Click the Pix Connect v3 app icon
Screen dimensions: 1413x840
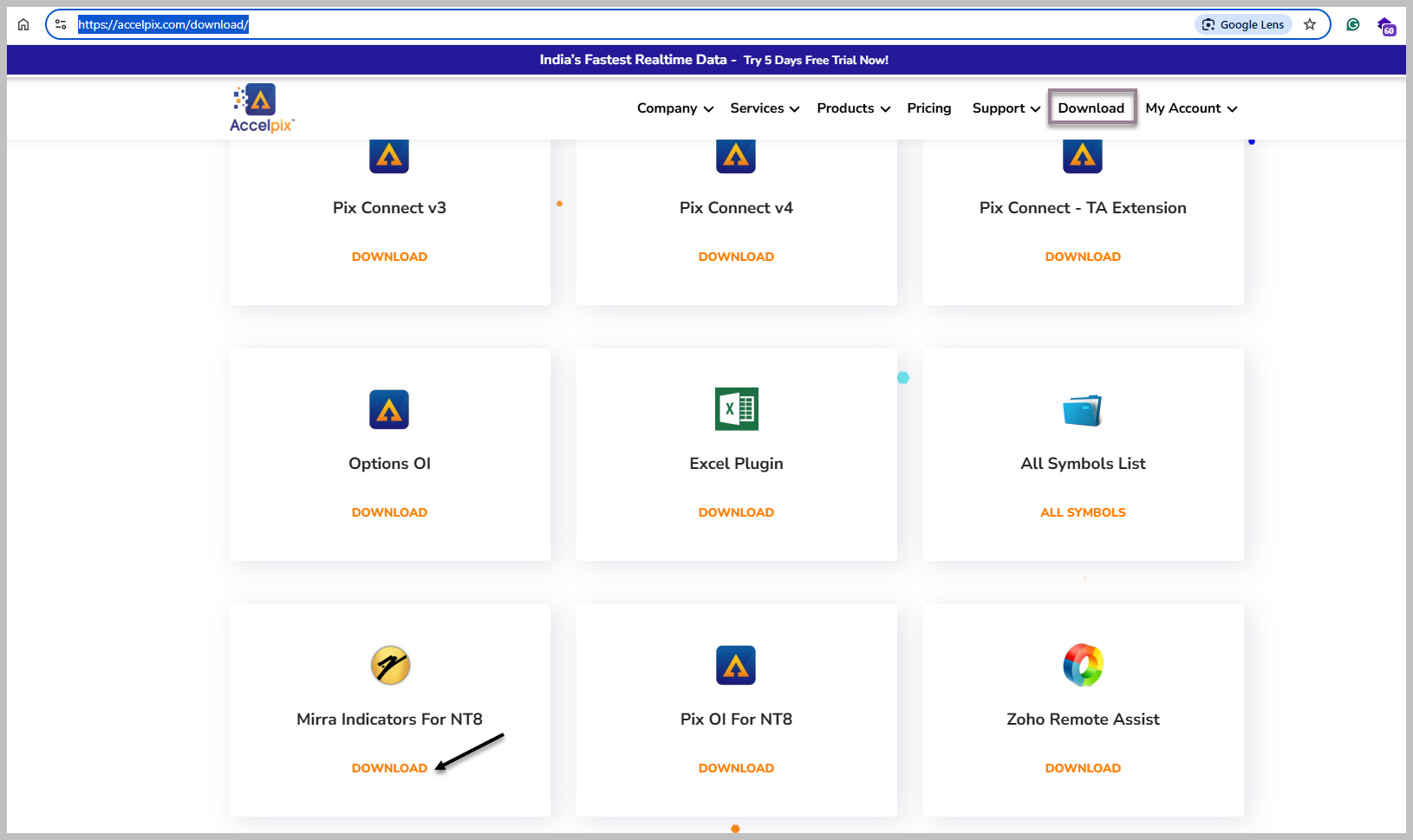click(389, 155)
